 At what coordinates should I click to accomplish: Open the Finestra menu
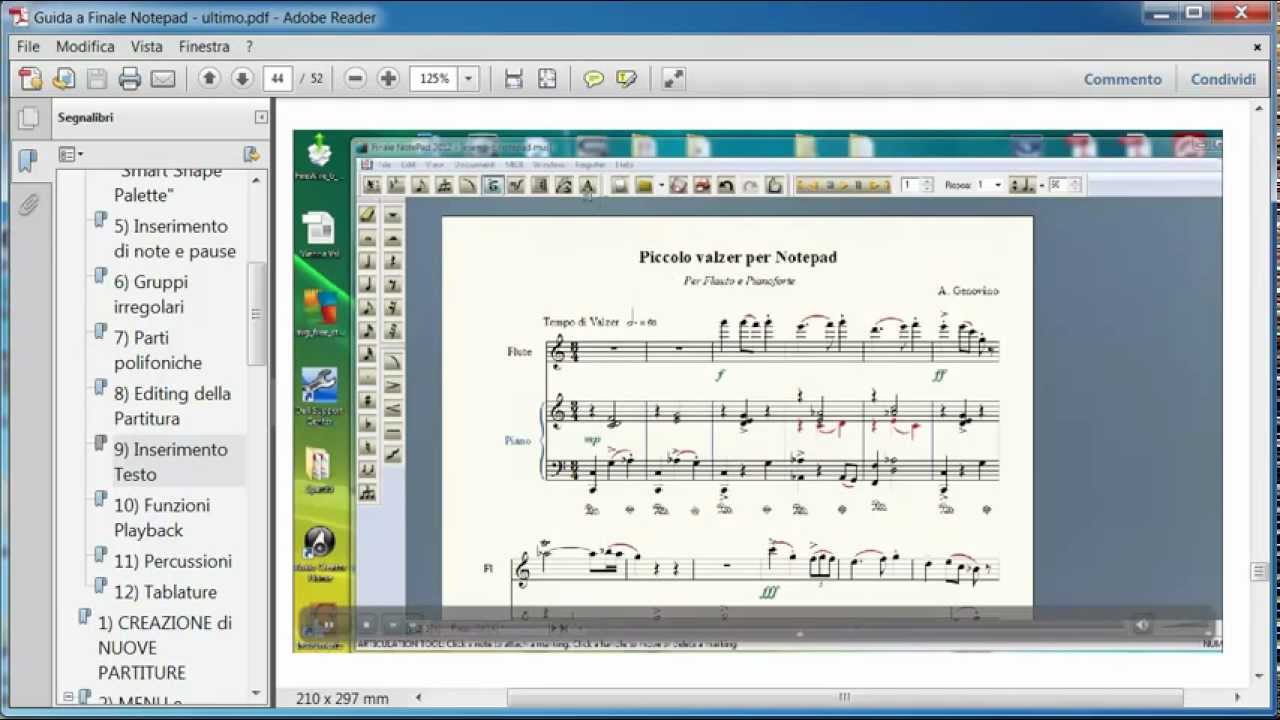tap(204, 46)
